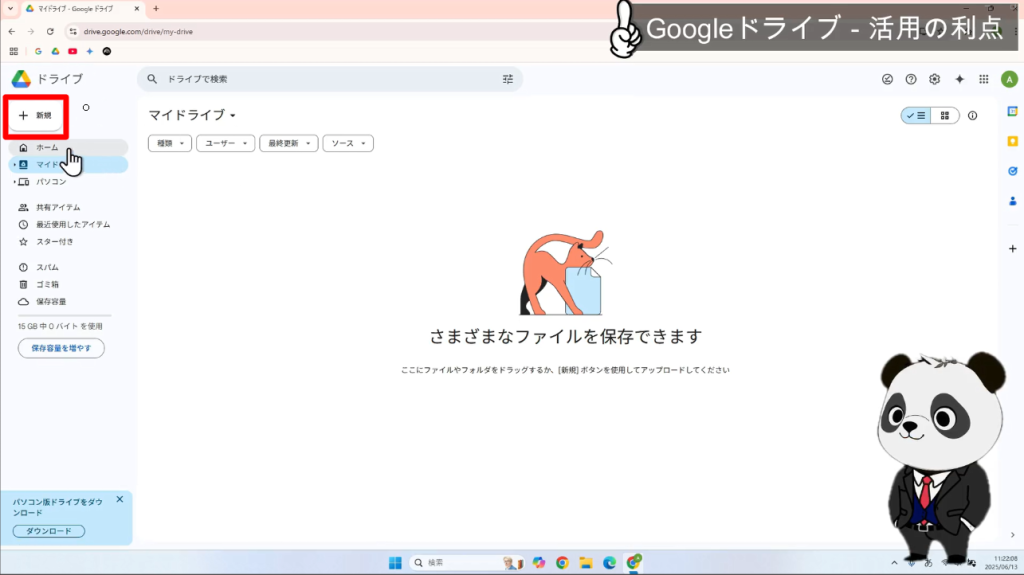This screenshot has width=1024, height=575.
Task: Open the ソース filter dropdown
Action: coord(348,143)
